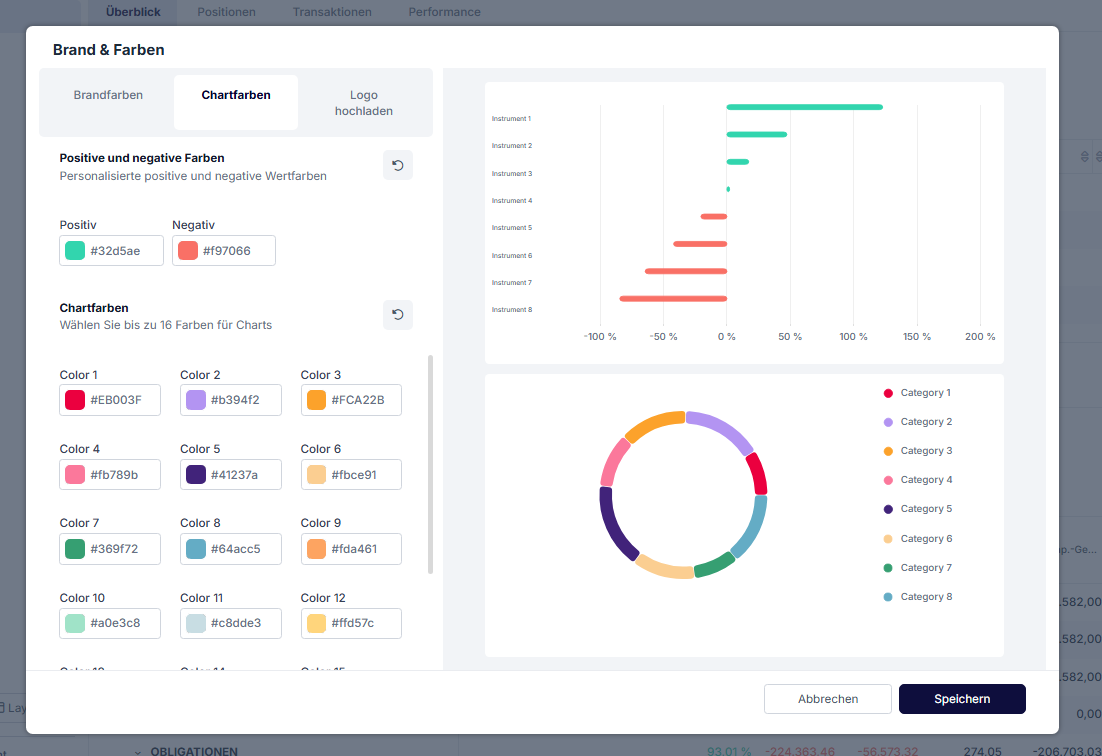
Task: Edit the Positiv hex value field
Action: click(122, 251)
